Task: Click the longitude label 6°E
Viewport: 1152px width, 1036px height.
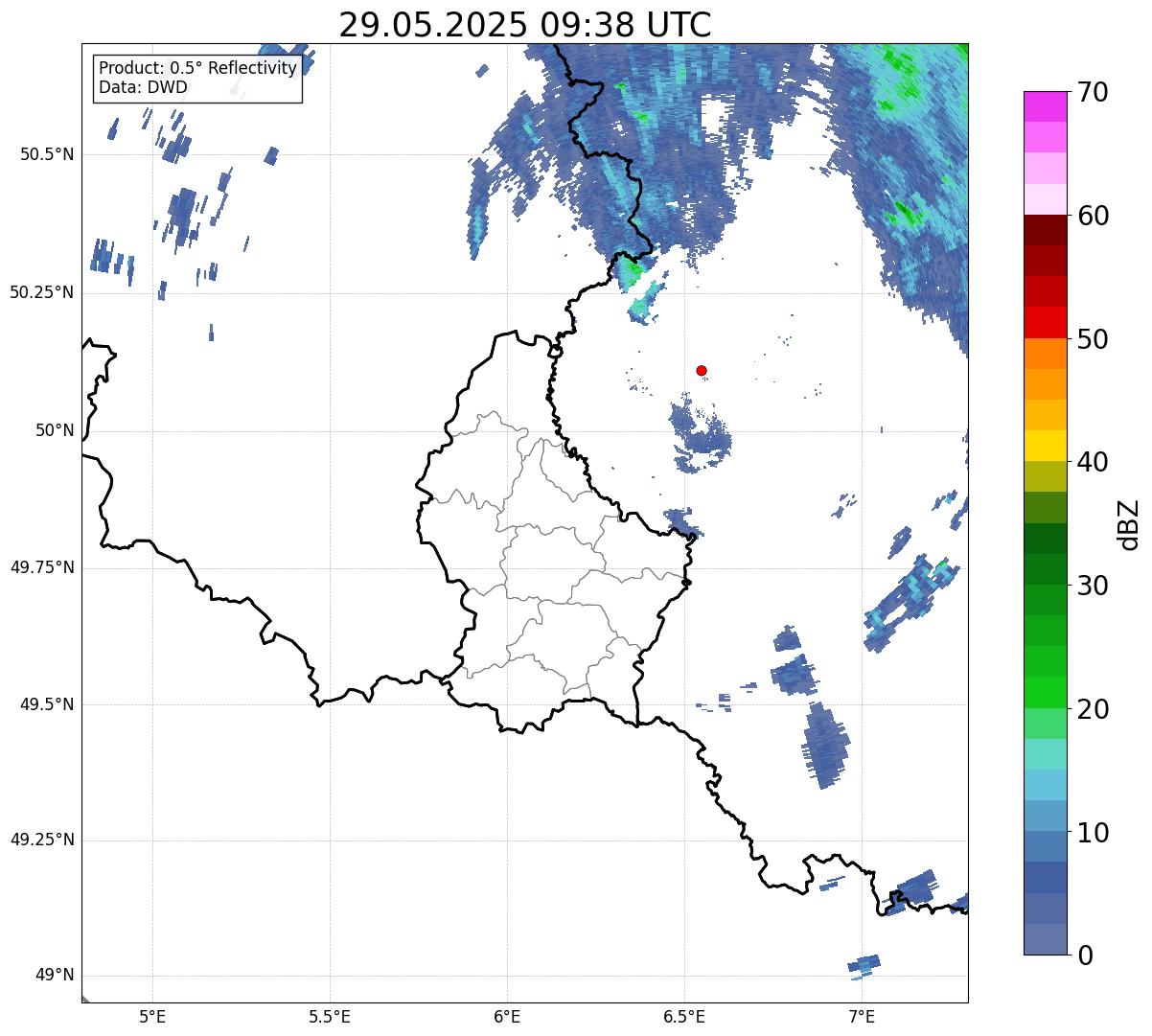Action: 507,1016
